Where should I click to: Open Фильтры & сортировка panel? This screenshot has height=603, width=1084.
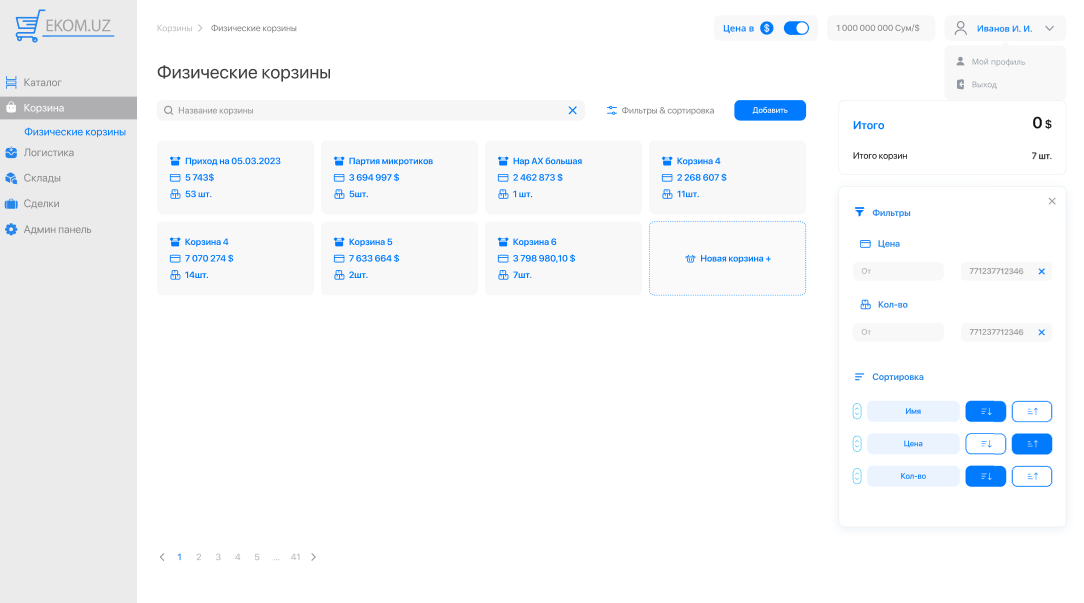(x=660, y=111)
